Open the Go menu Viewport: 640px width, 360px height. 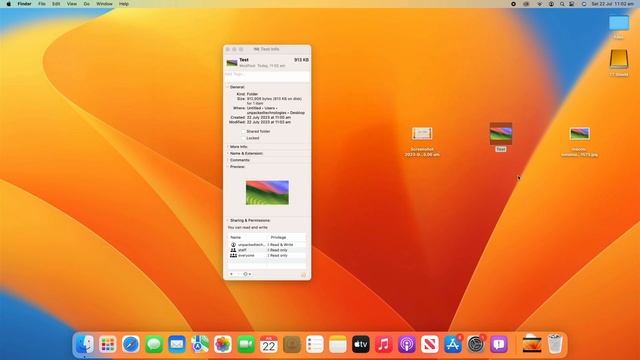87,4
